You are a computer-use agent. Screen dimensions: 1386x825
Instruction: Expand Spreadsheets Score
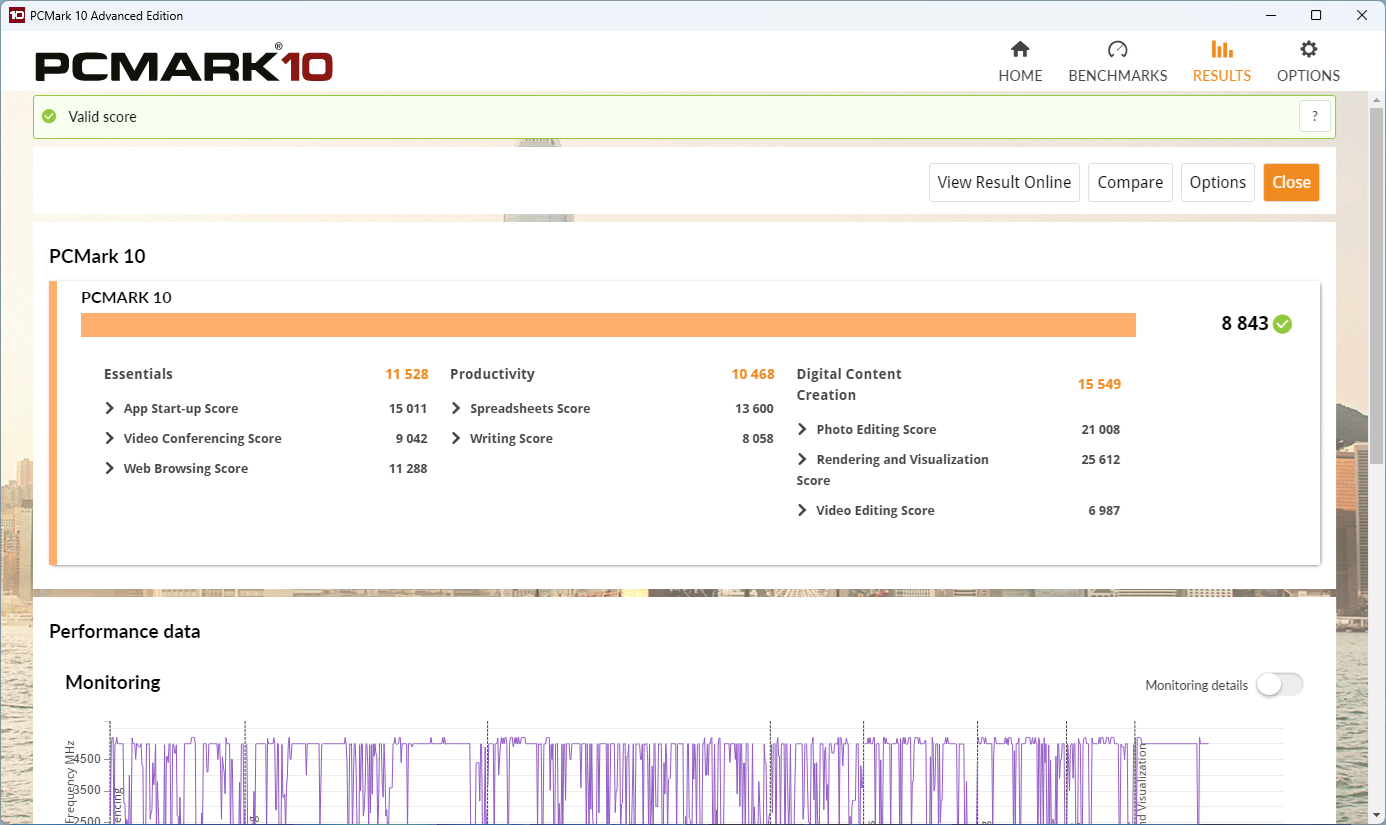coord(456,408)
